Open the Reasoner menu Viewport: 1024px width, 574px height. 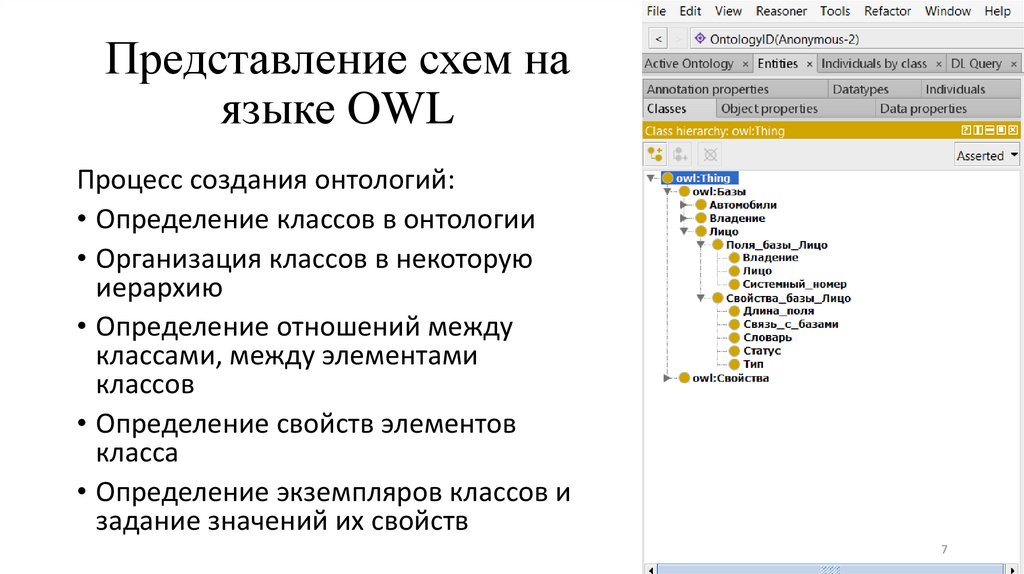click(781, 11)
